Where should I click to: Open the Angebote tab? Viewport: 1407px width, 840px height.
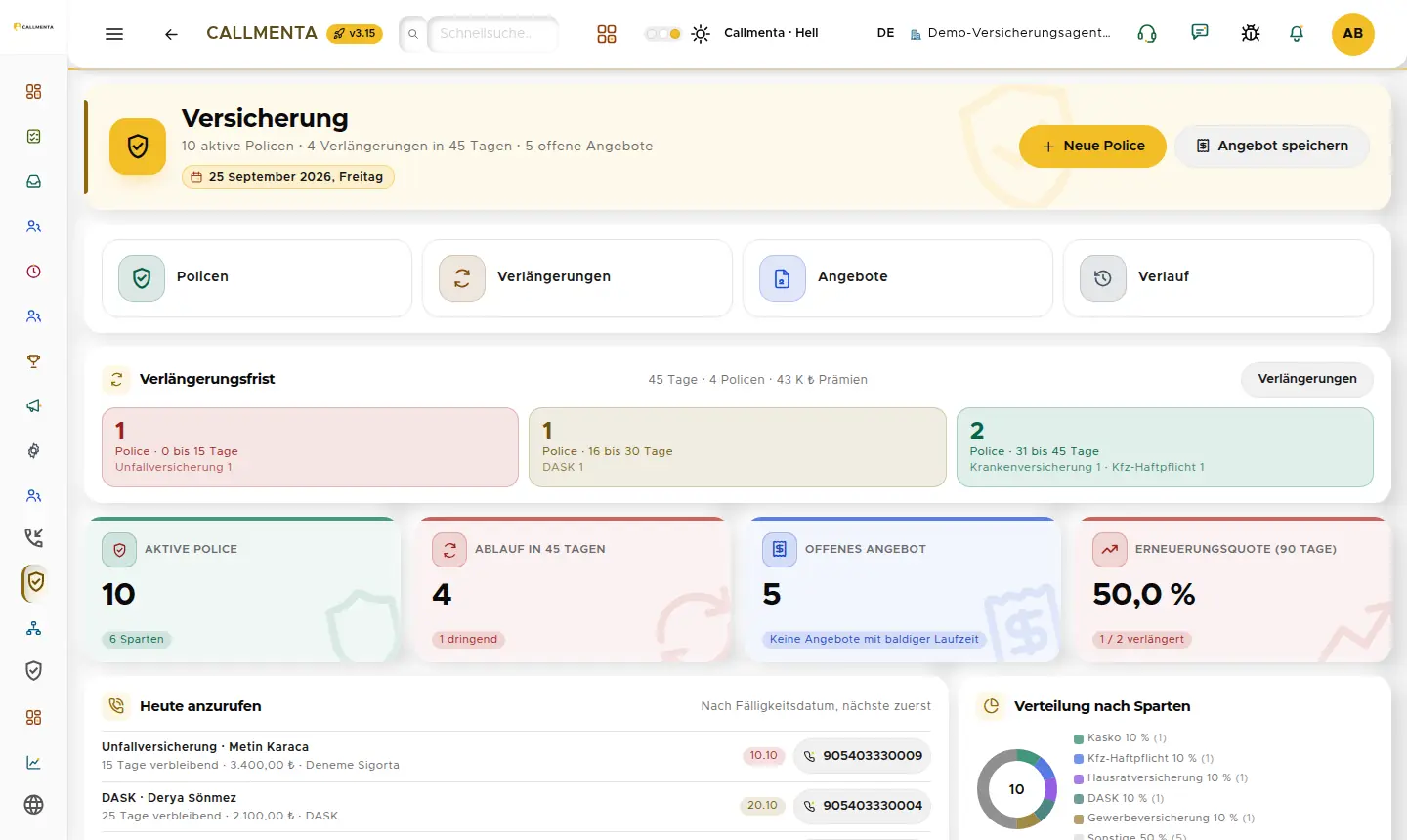[898, 278]
